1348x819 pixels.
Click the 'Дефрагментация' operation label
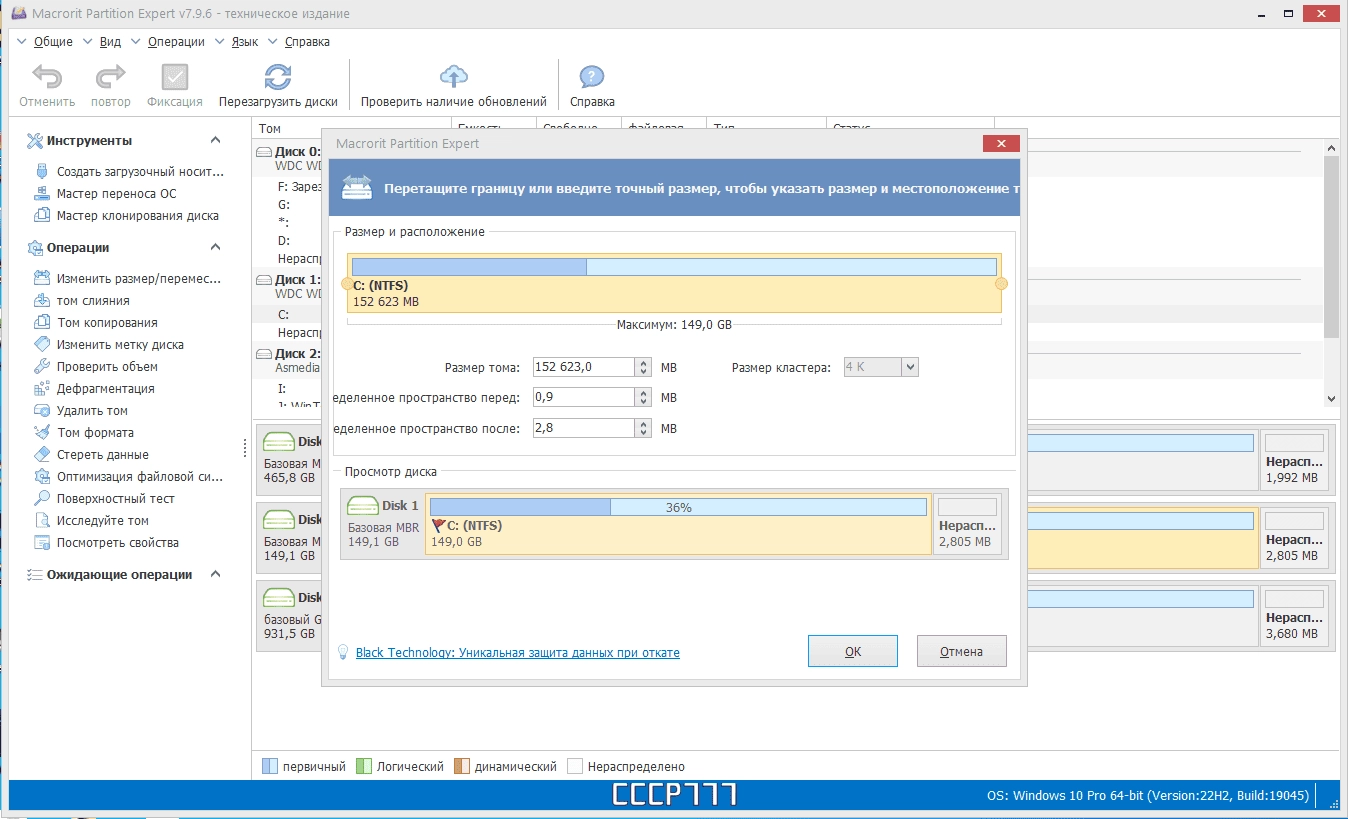coord(105,389)
